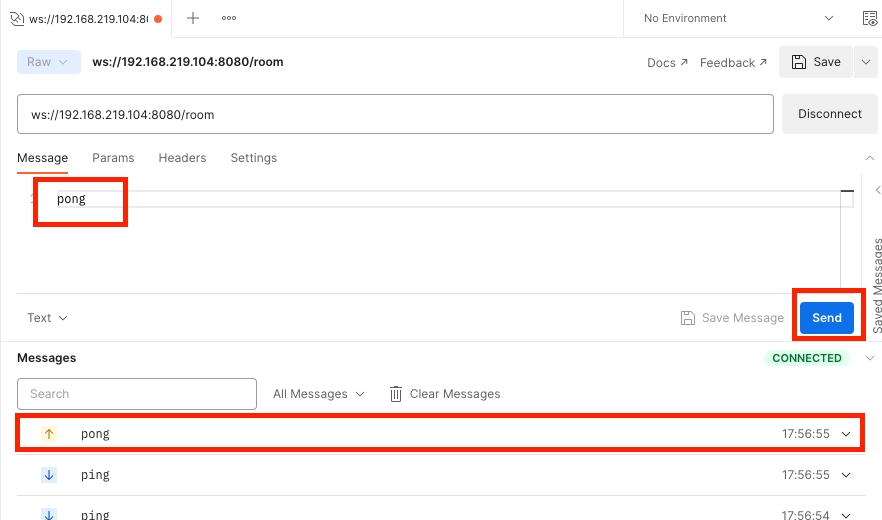Switch to the Settings tab
The image size is (882, 520).
pyautogui.click(x=254, y=158)
